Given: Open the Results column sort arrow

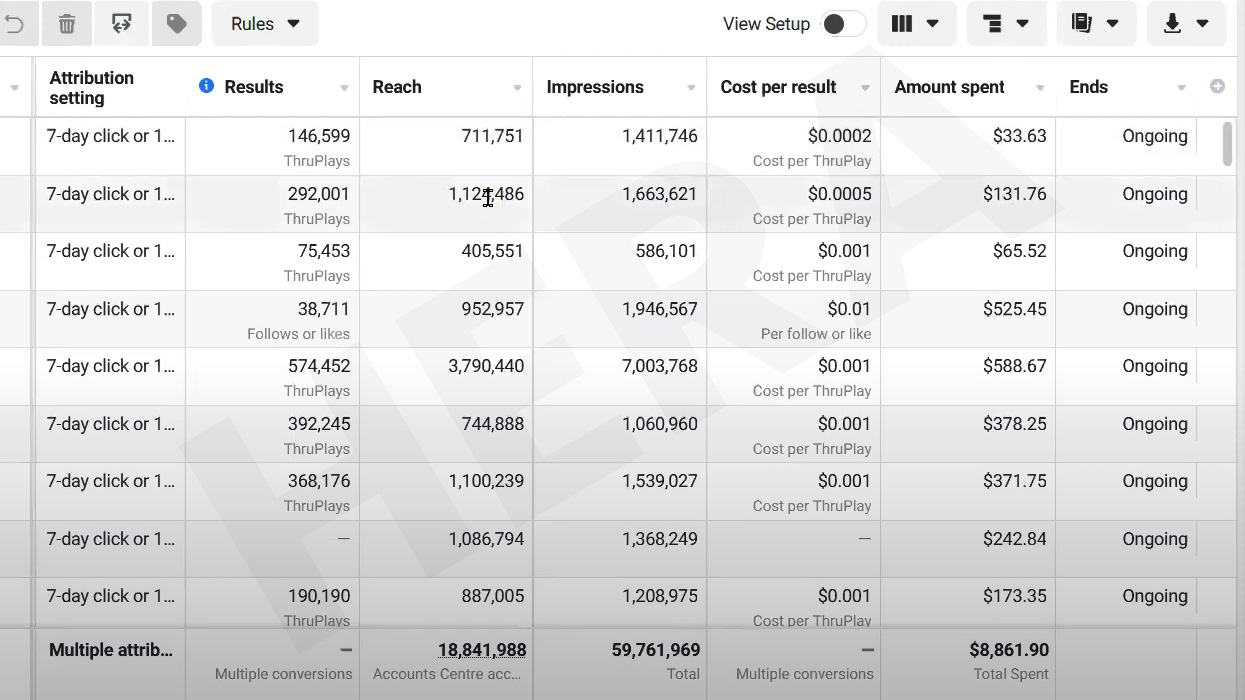Looking at the screenshot, I should coord(344,88).
